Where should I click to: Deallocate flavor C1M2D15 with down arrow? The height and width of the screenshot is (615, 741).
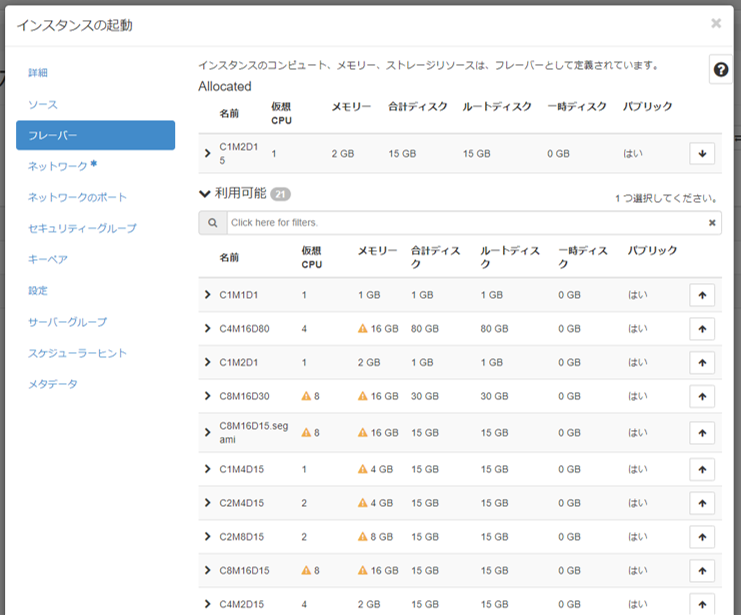[702, 154]
